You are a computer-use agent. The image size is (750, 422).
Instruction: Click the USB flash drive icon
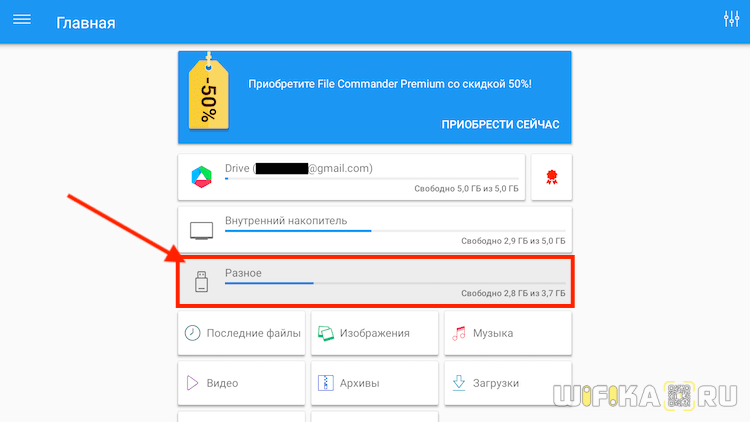click(201, 281)
